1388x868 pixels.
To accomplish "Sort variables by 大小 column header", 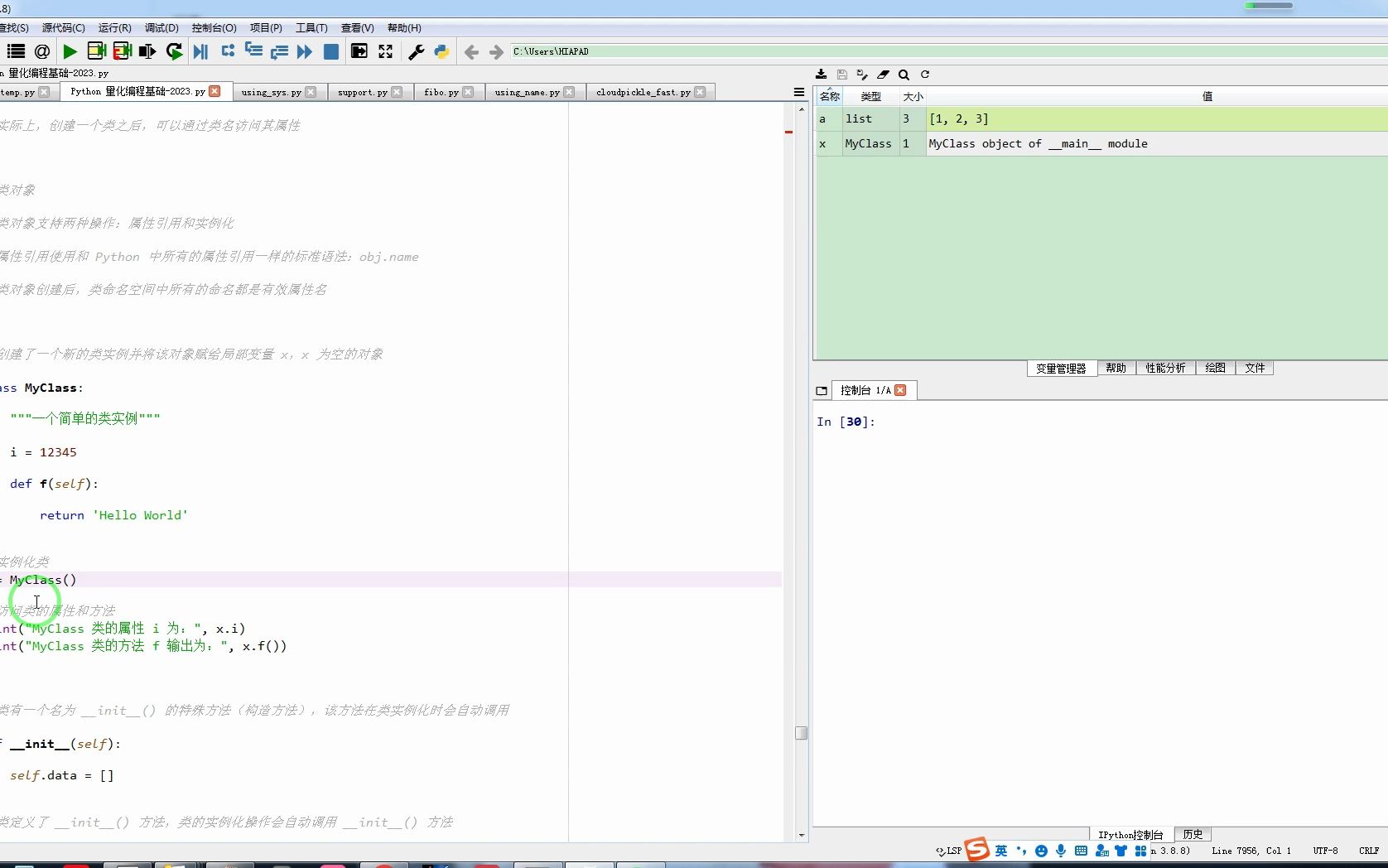I will tap(913, 96).
